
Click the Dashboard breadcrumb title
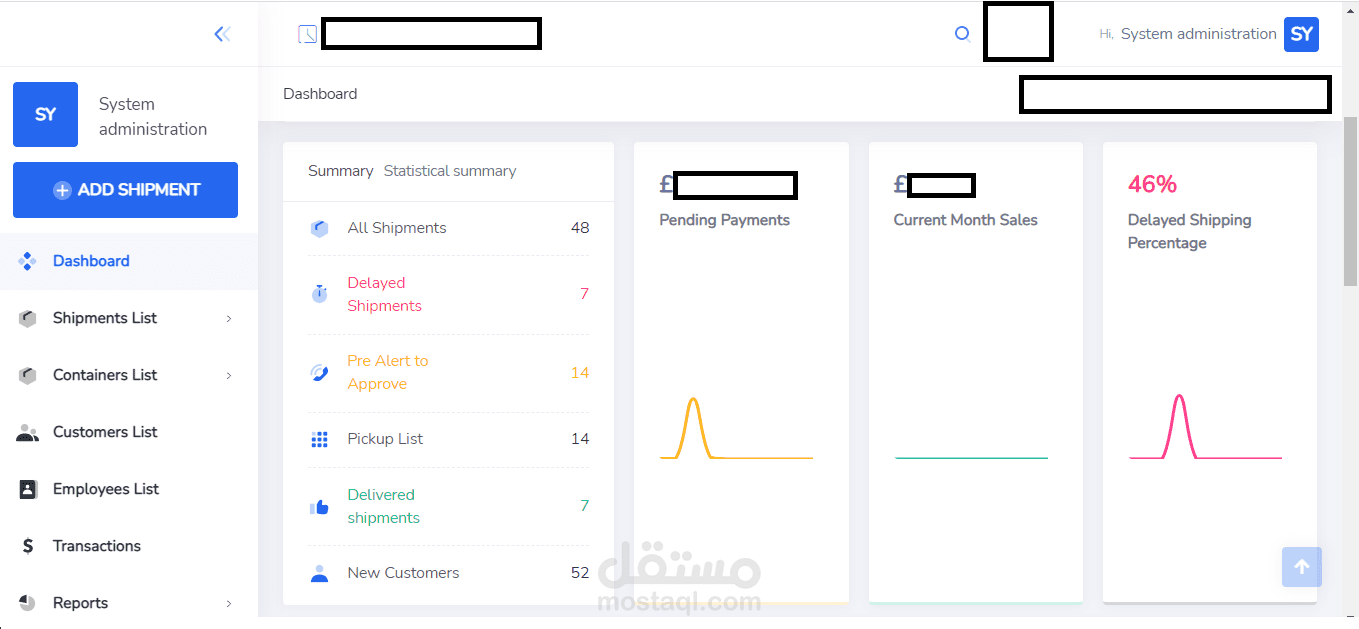(x=320, y=94)
